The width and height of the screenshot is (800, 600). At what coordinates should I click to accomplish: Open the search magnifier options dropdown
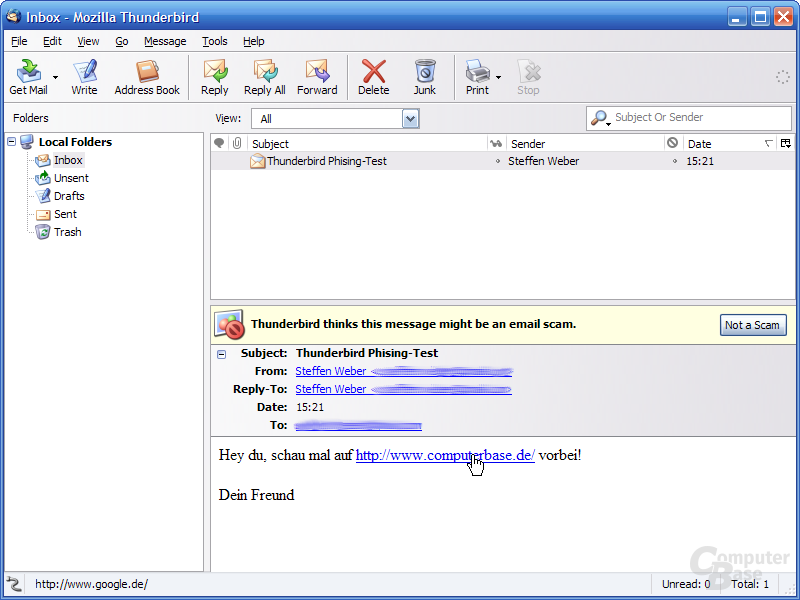[x=600, y=118]
